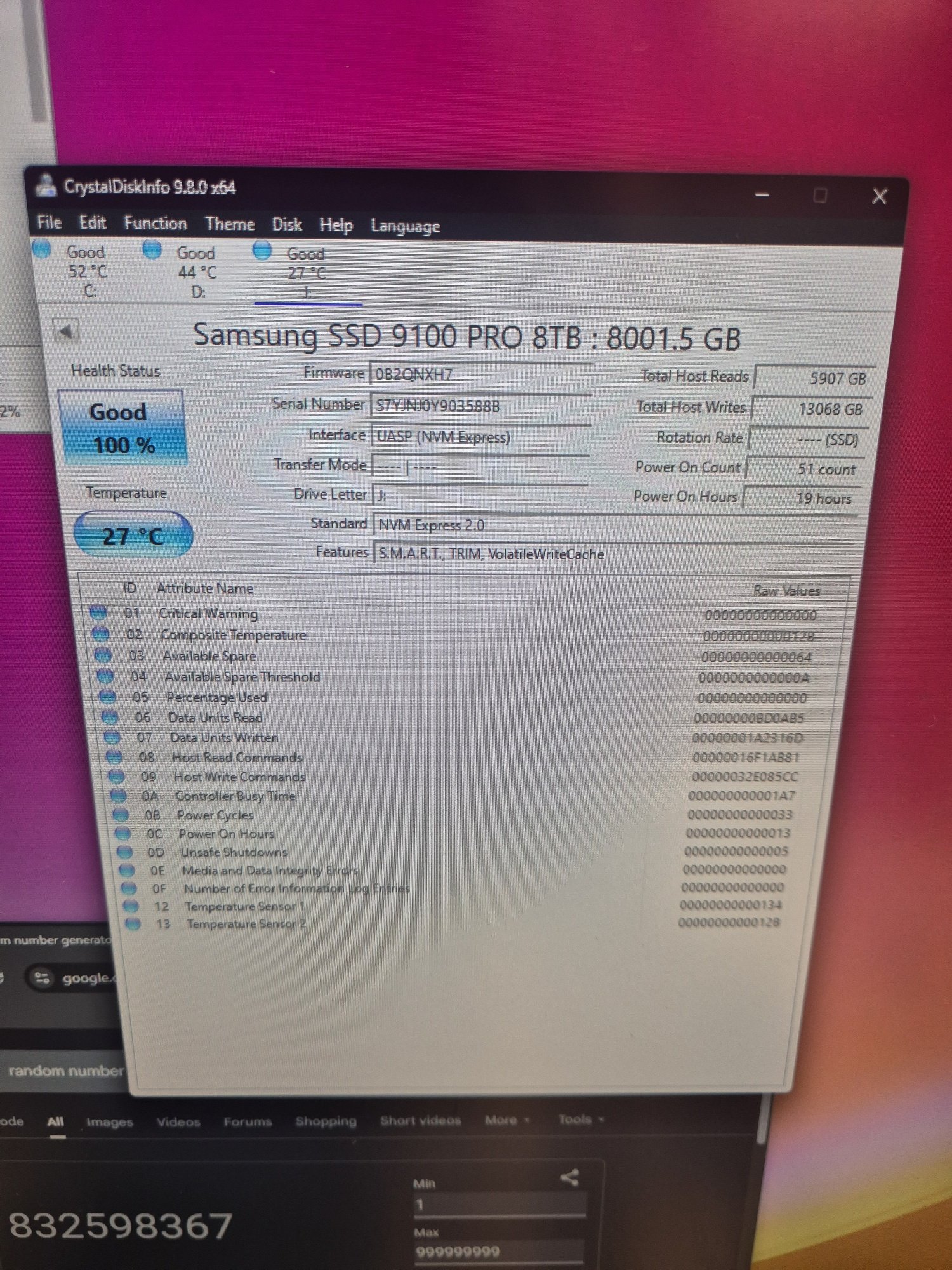Open the Language menu

coord(406,227)
